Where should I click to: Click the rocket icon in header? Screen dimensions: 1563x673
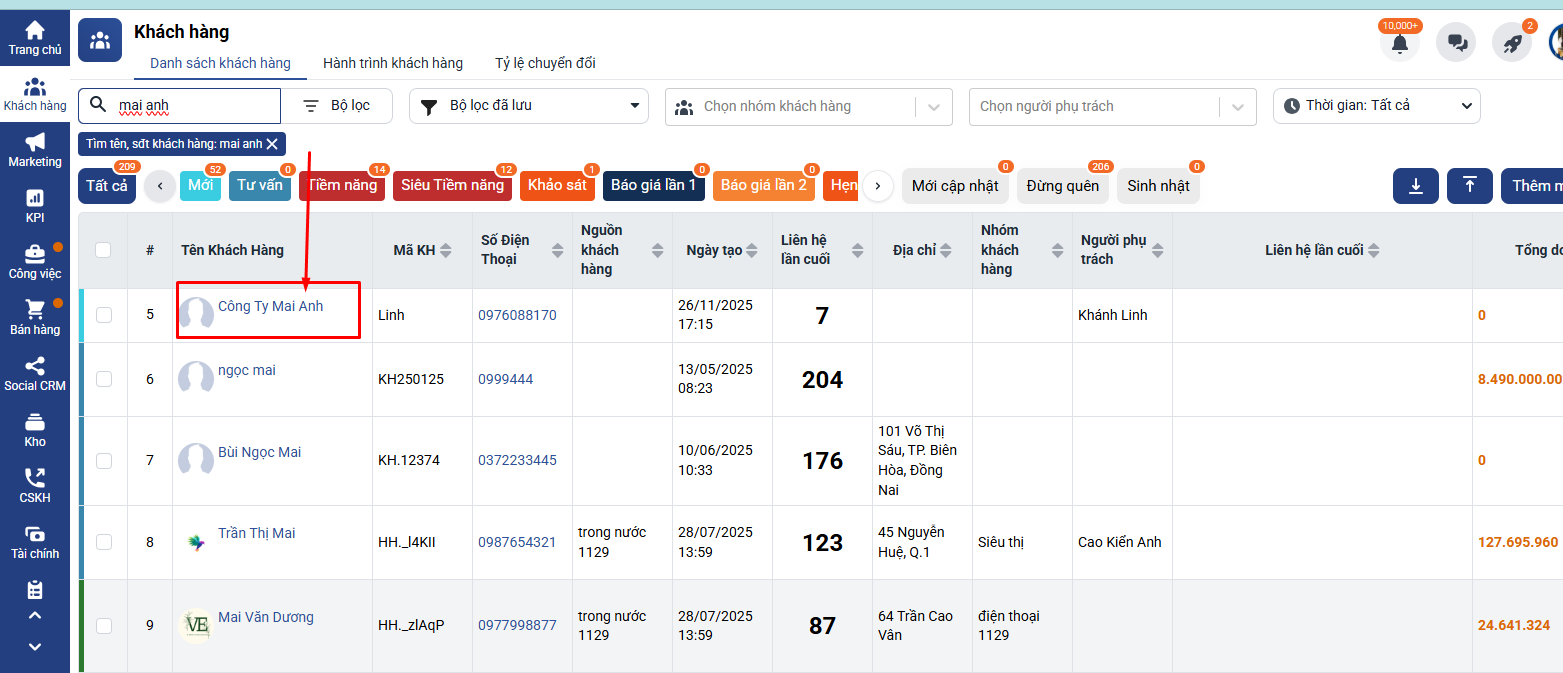click(1512, 43)
